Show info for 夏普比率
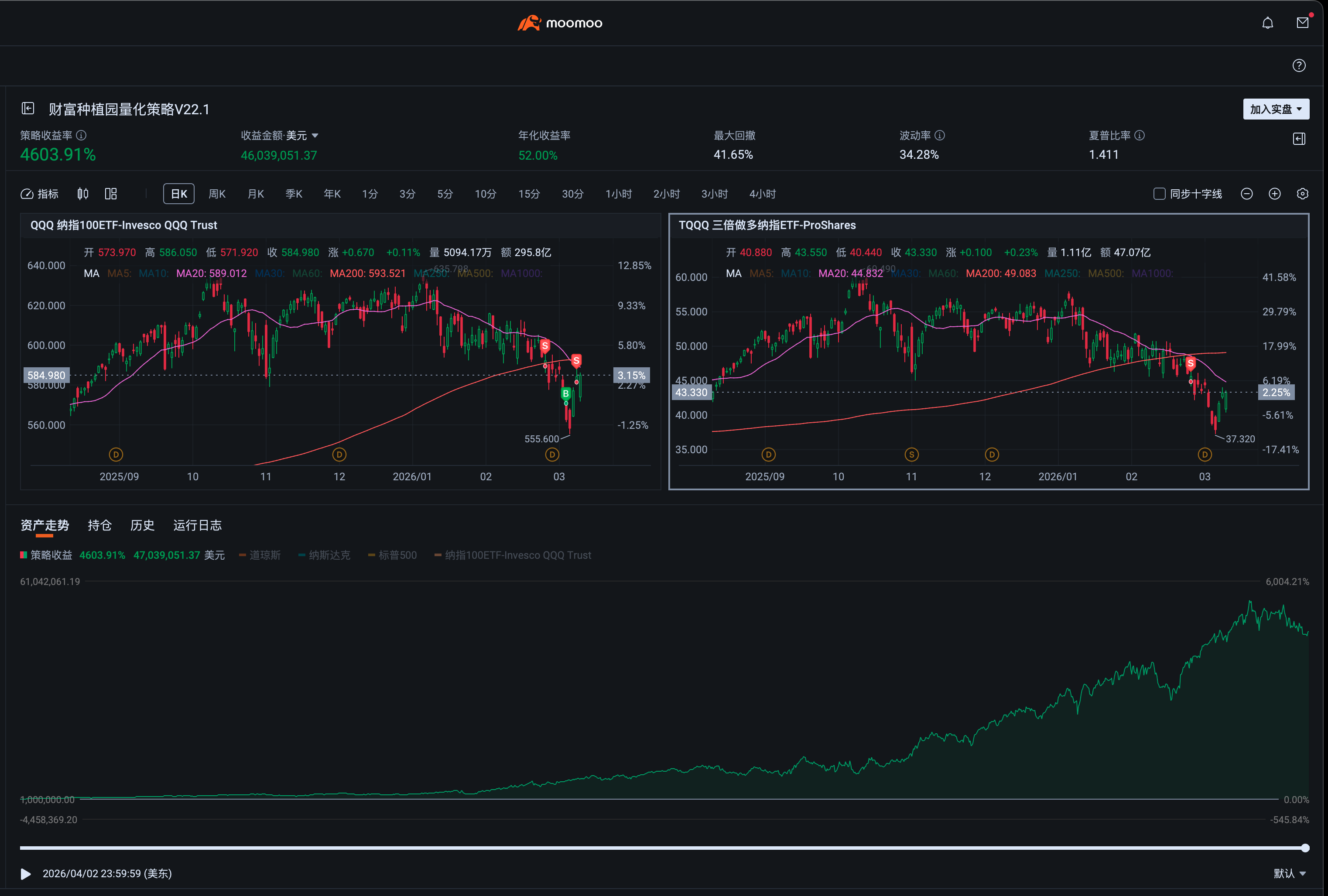Viewport: 1328px width, 896px height. [x=1140, y=135]
